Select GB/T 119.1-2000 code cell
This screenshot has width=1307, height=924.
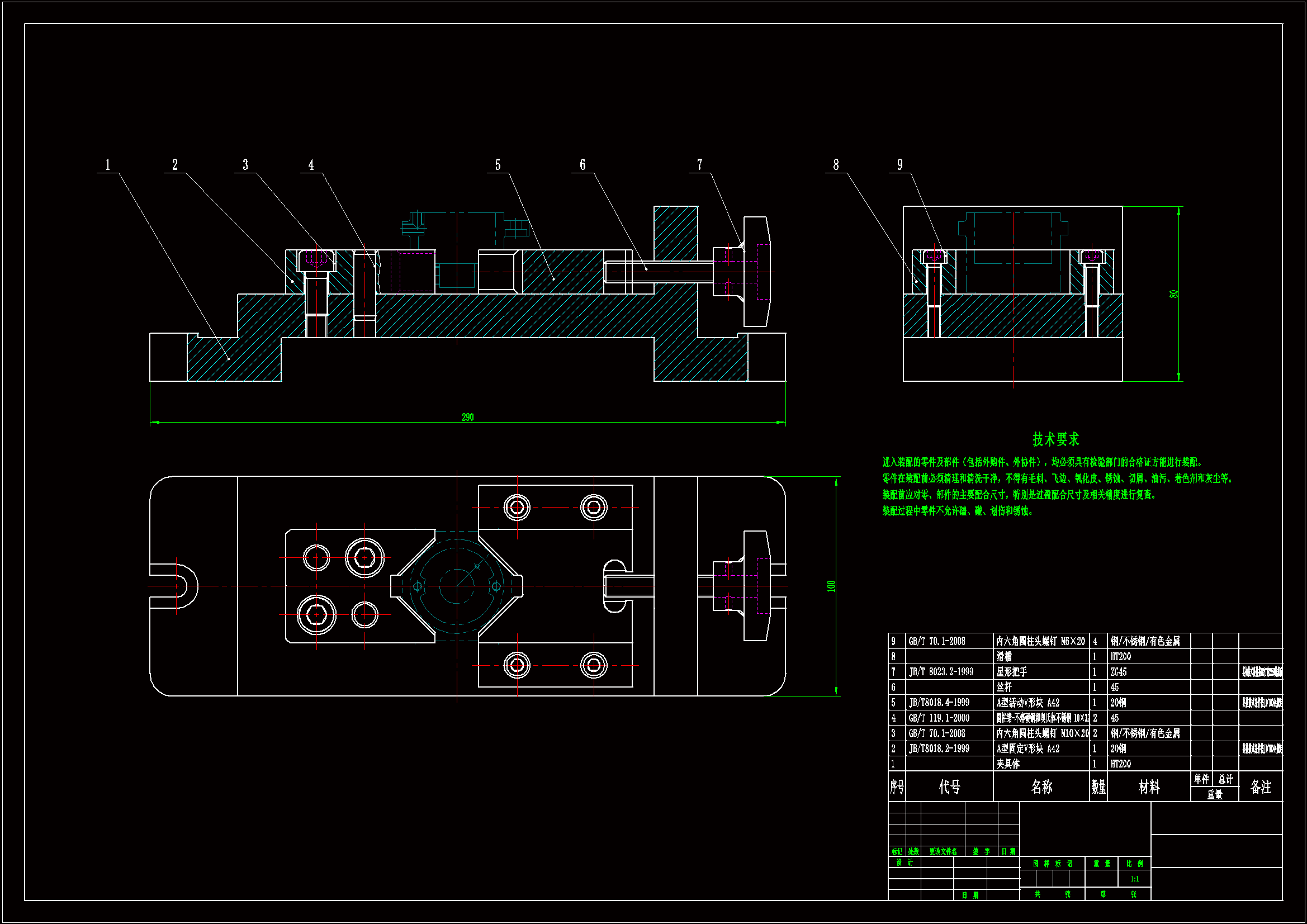[x=939, y=718]
